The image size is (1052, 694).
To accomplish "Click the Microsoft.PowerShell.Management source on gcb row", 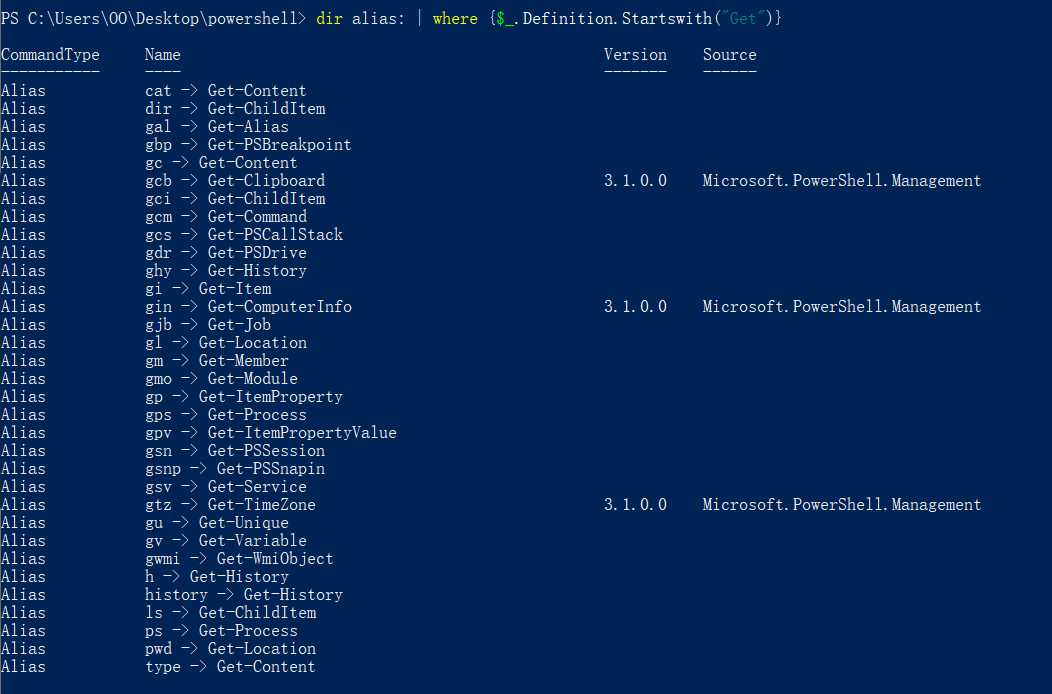I will [x=841, y=181].
